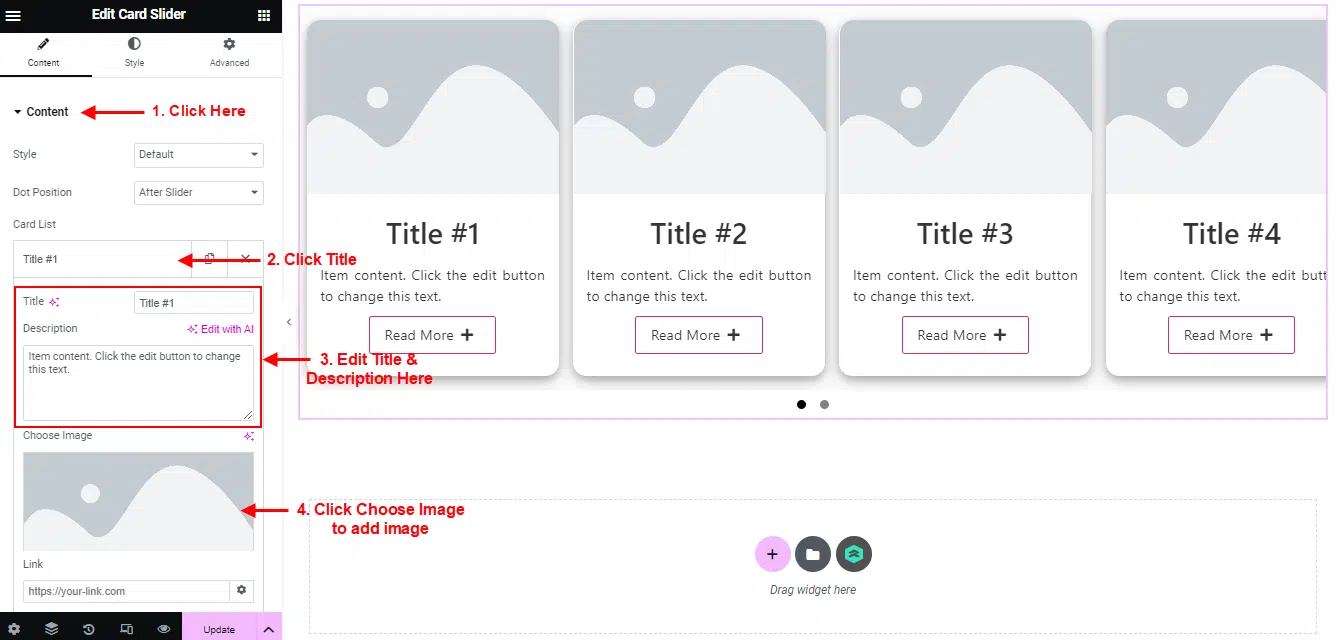Viewport: 1339px width, 640px height.
Task: Open the hamburger menu in panel header
Action: (x=13, y=15)
